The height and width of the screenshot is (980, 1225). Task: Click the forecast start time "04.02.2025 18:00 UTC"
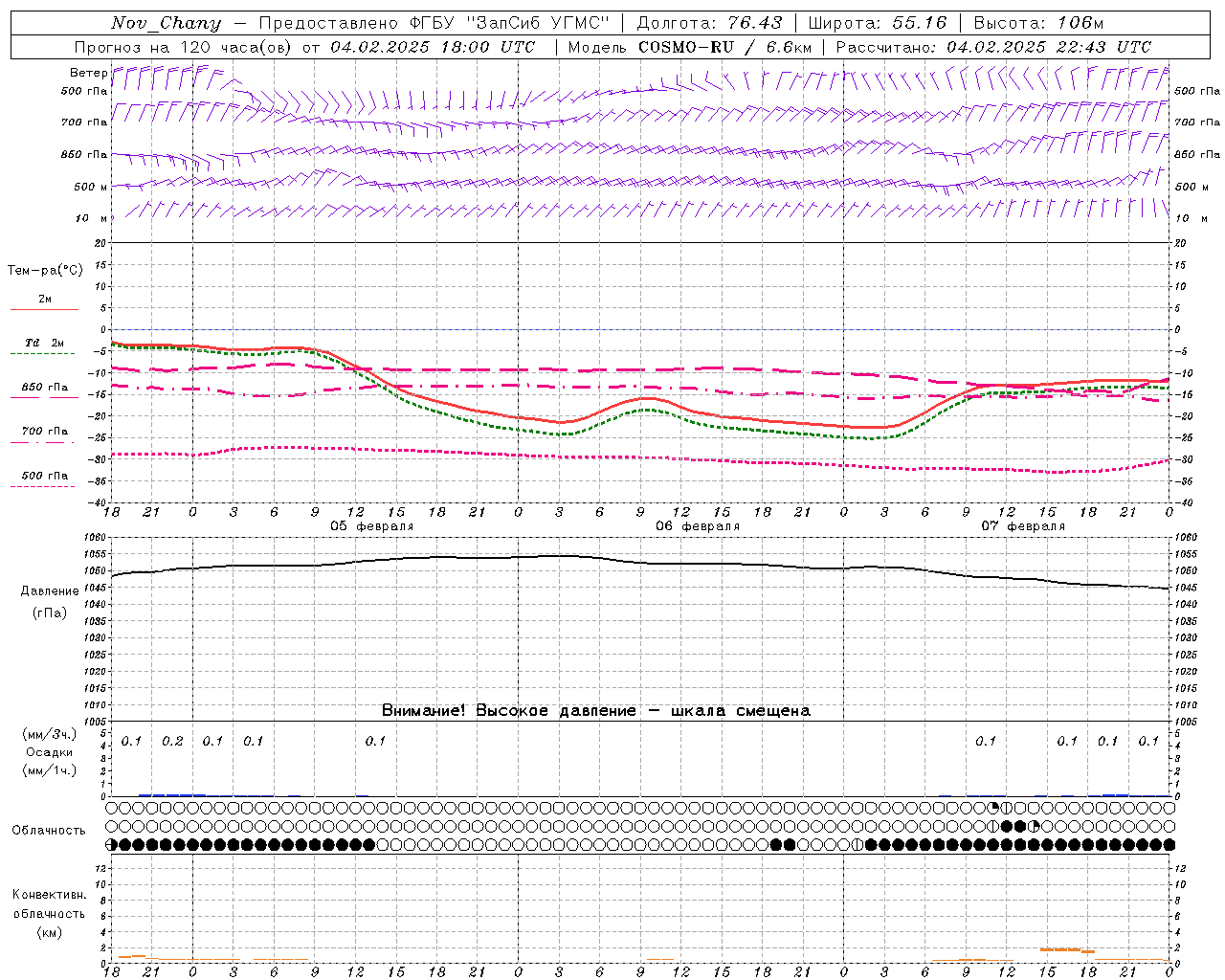pos(433,47)
